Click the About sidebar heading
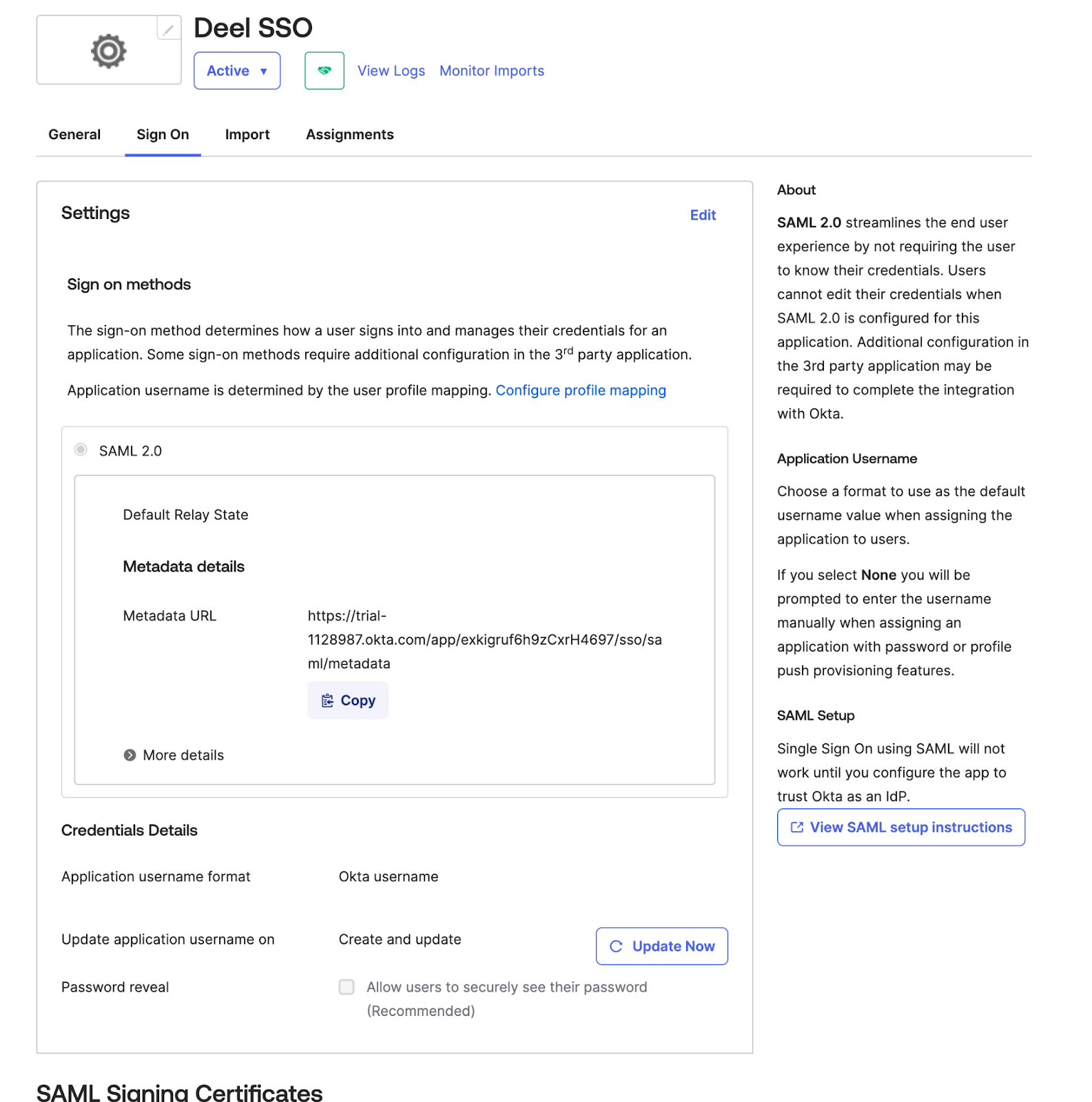This screenshot has height=1102, width=1092. click(796, 190)
